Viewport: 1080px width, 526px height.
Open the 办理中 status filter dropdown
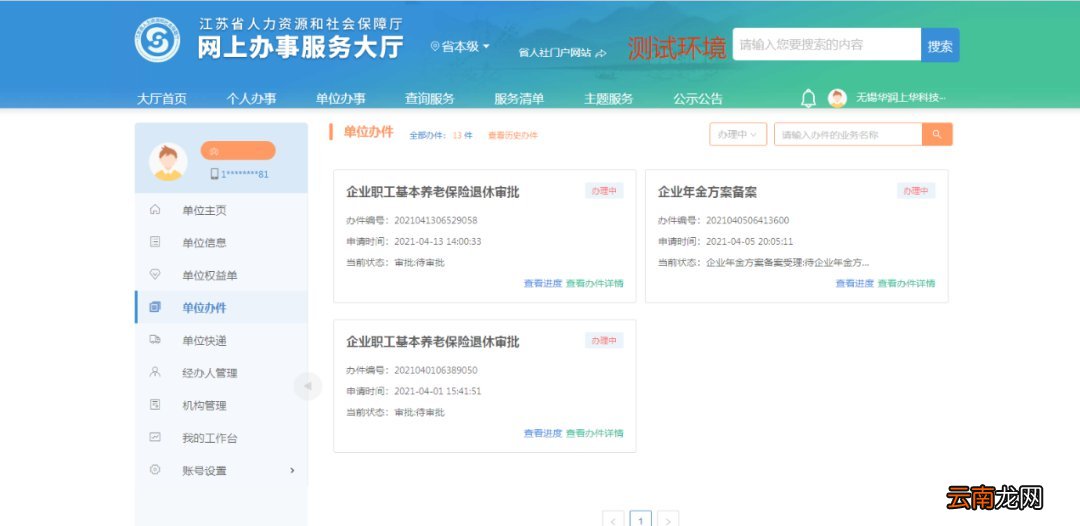738,134
